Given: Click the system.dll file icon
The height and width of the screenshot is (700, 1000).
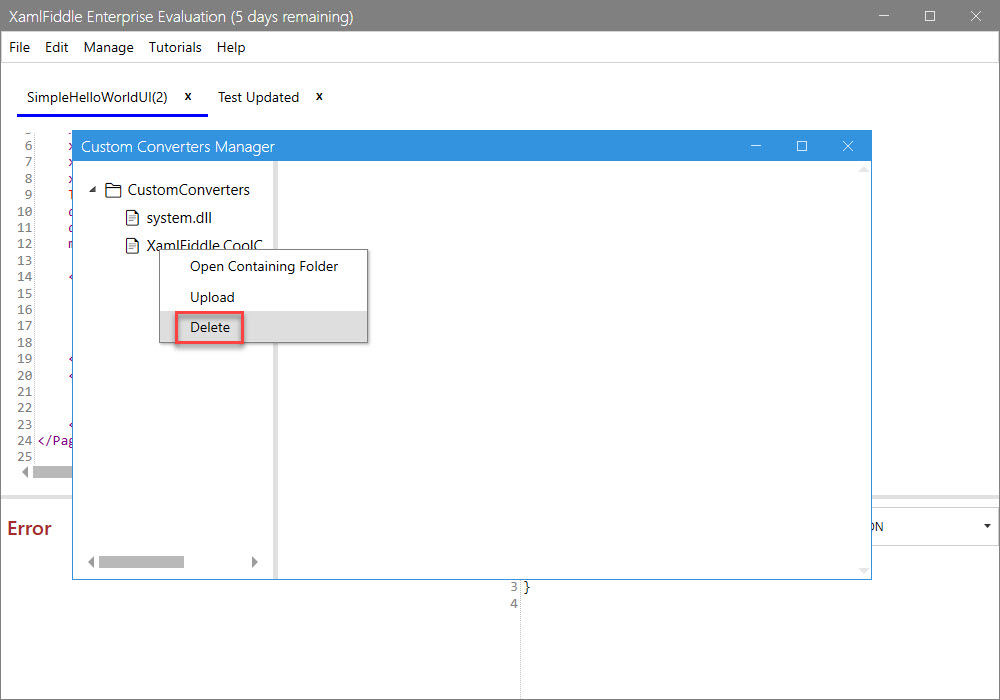Looking at the screenshot, I should click(x=132, y=218).
